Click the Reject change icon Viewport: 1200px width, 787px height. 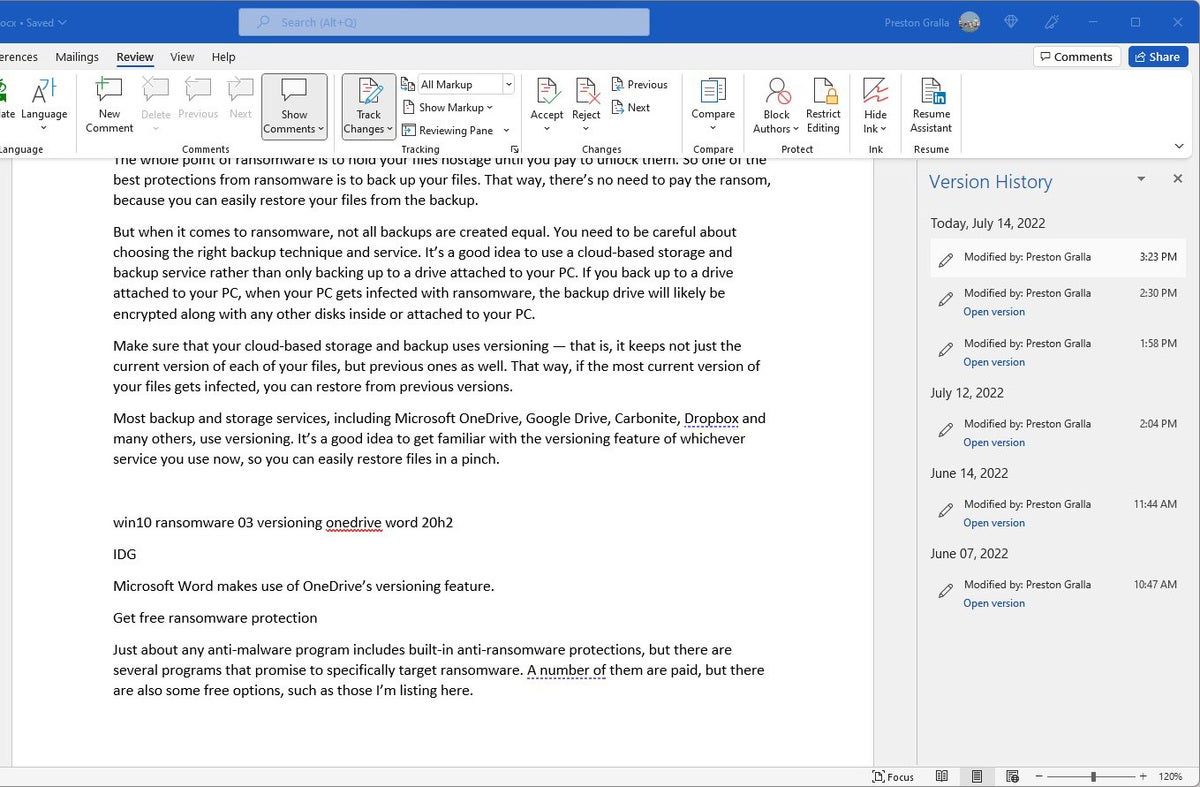[x=586, y=91]
